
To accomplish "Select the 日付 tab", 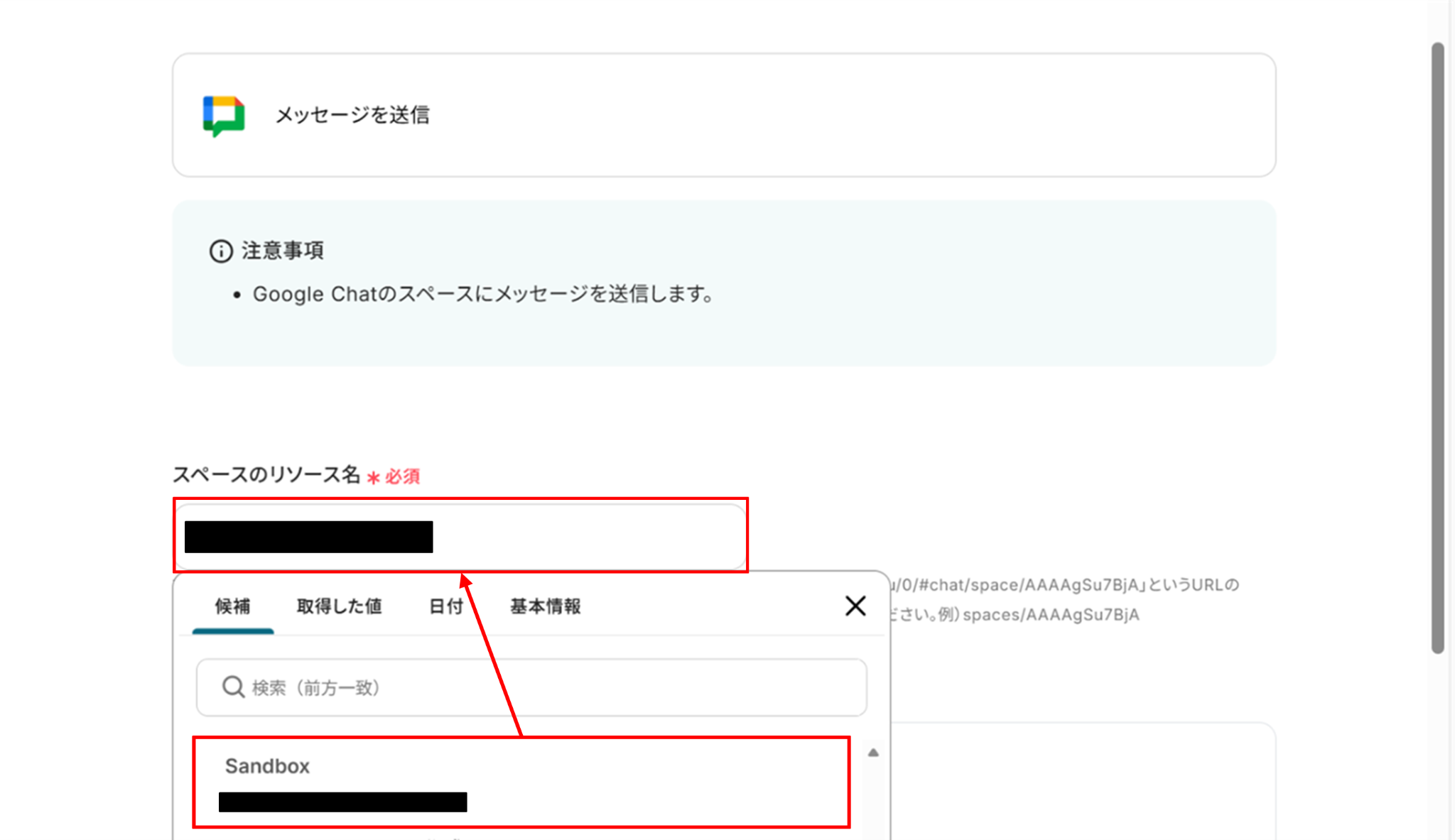I will 445,606.
